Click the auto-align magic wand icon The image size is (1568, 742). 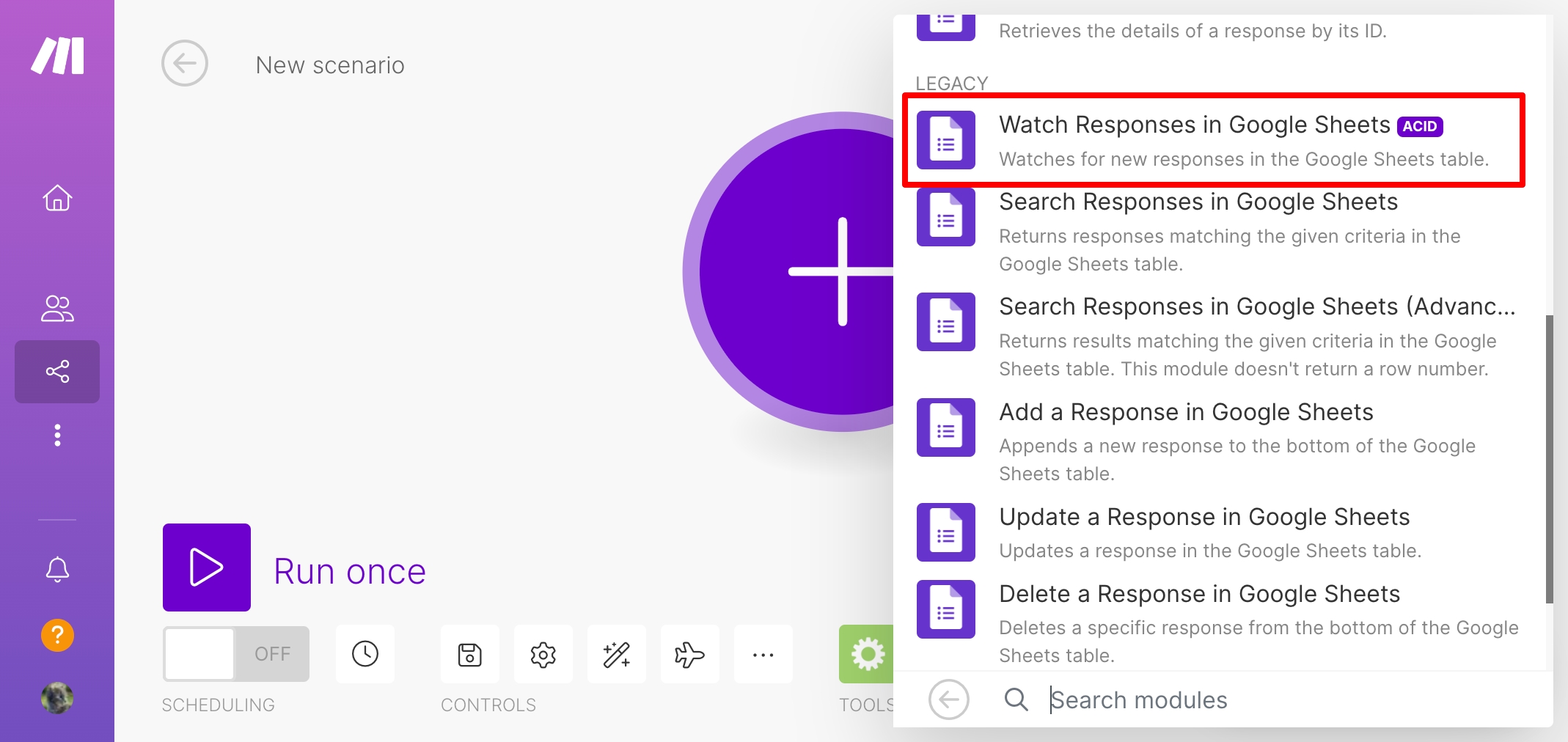617,654
